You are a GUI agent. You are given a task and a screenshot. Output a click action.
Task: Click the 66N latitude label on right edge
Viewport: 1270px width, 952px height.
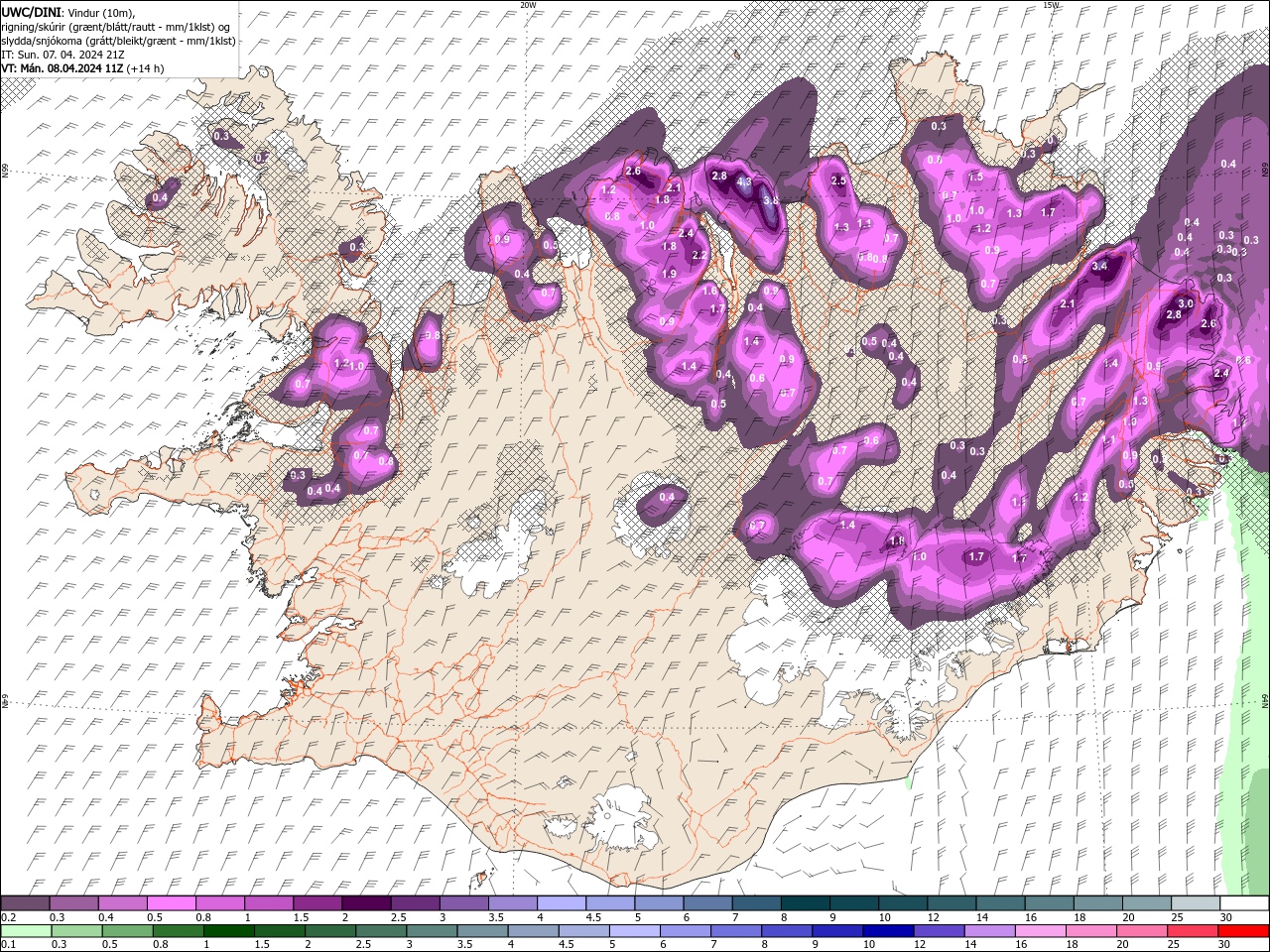(x=1265, y=172)
